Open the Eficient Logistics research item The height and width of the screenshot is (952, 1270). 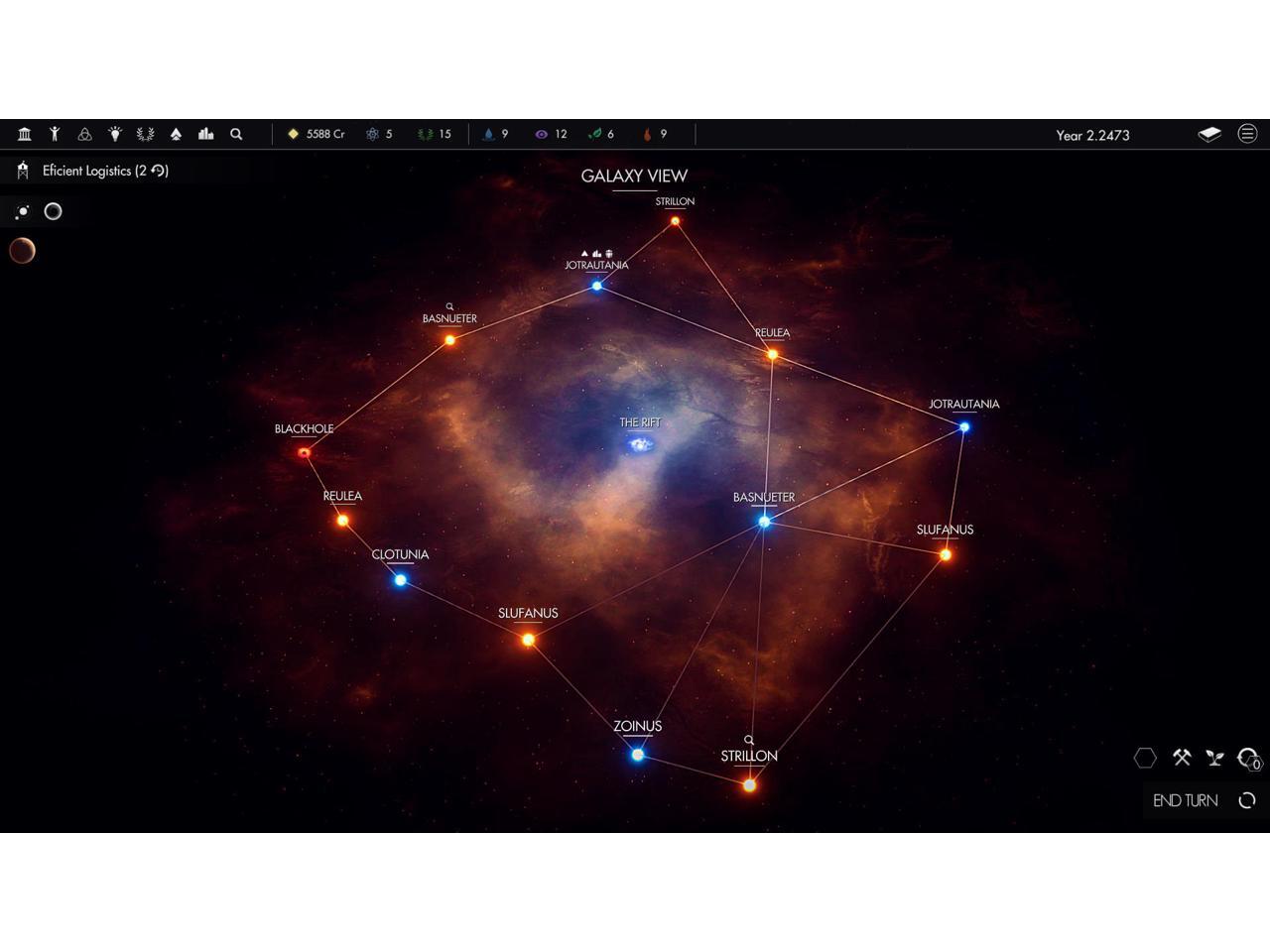tap(94, 171)
